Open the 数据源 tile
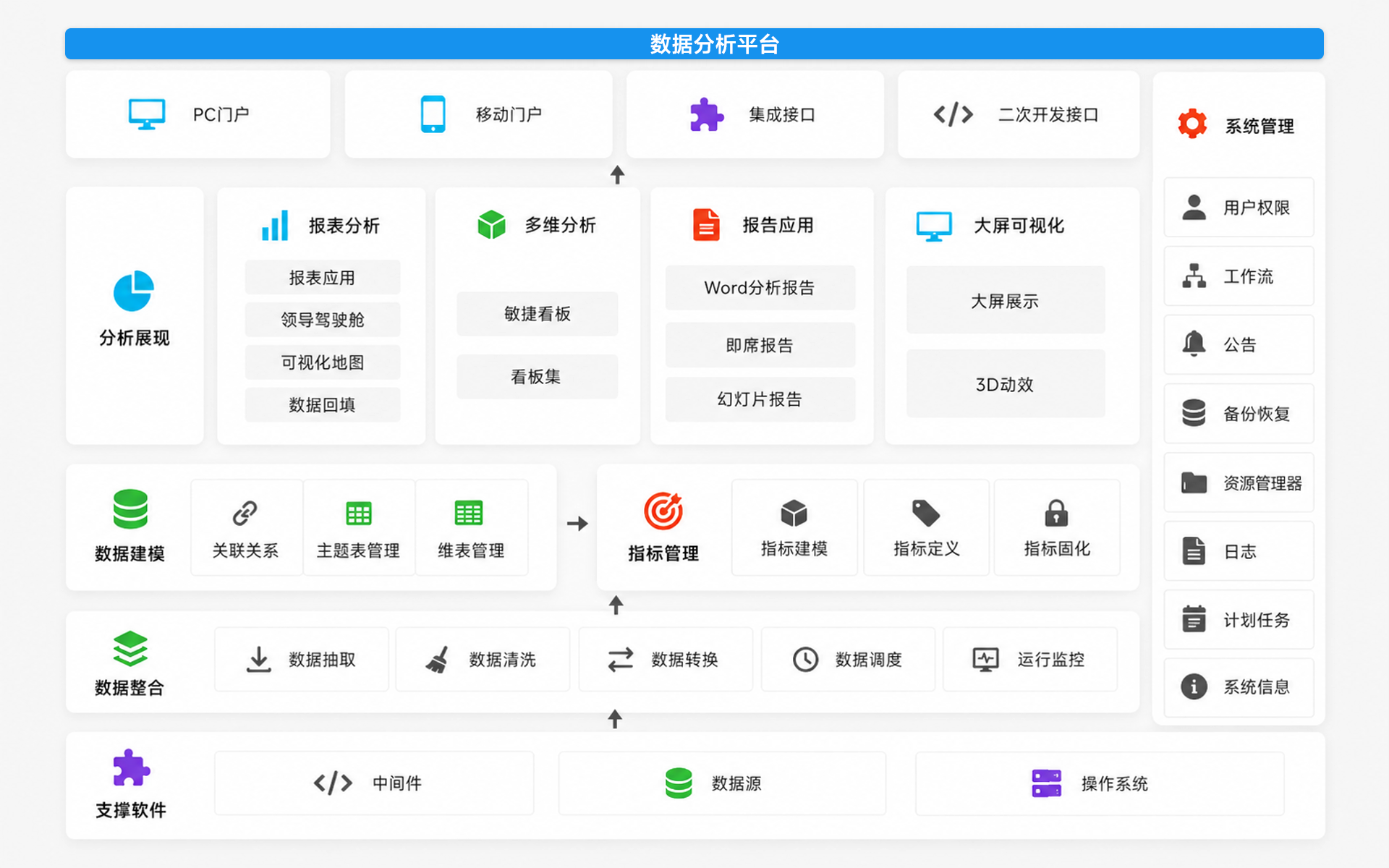1389x868 pixels. click(x=722, y=783)
